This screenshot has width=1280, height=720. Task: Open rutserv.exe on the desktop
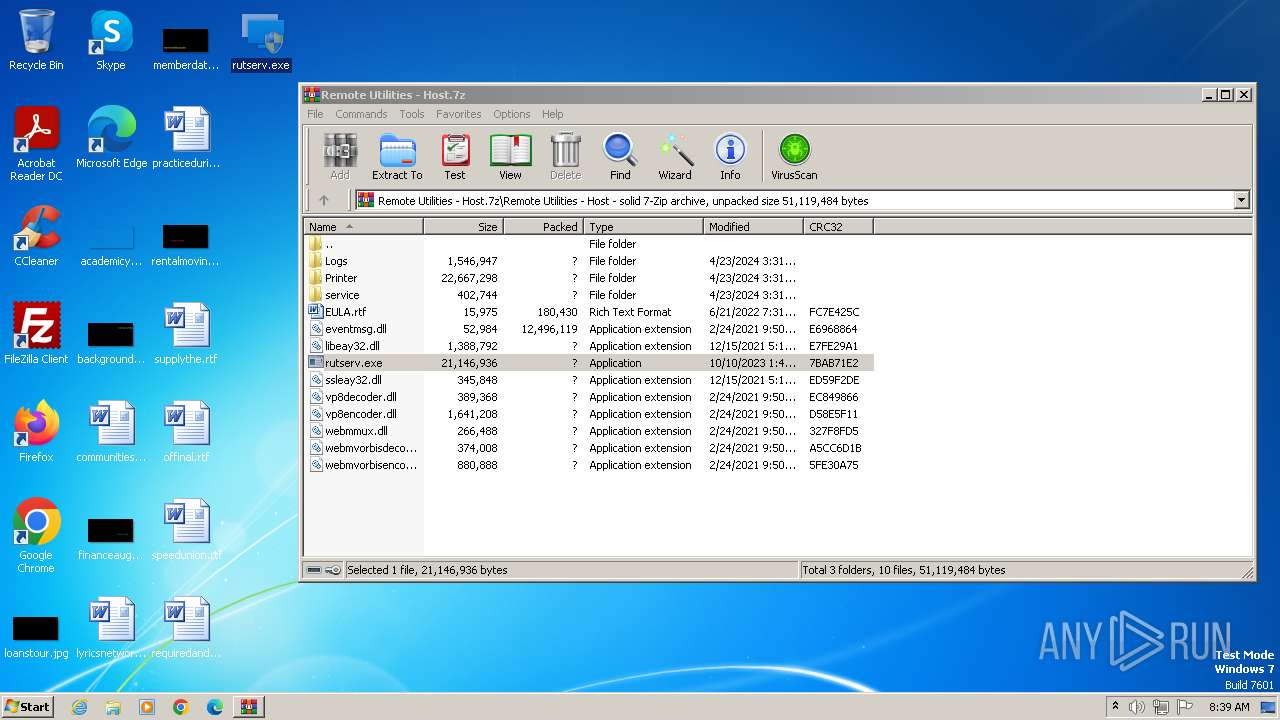pyautogui.click(x=261, y=42)
